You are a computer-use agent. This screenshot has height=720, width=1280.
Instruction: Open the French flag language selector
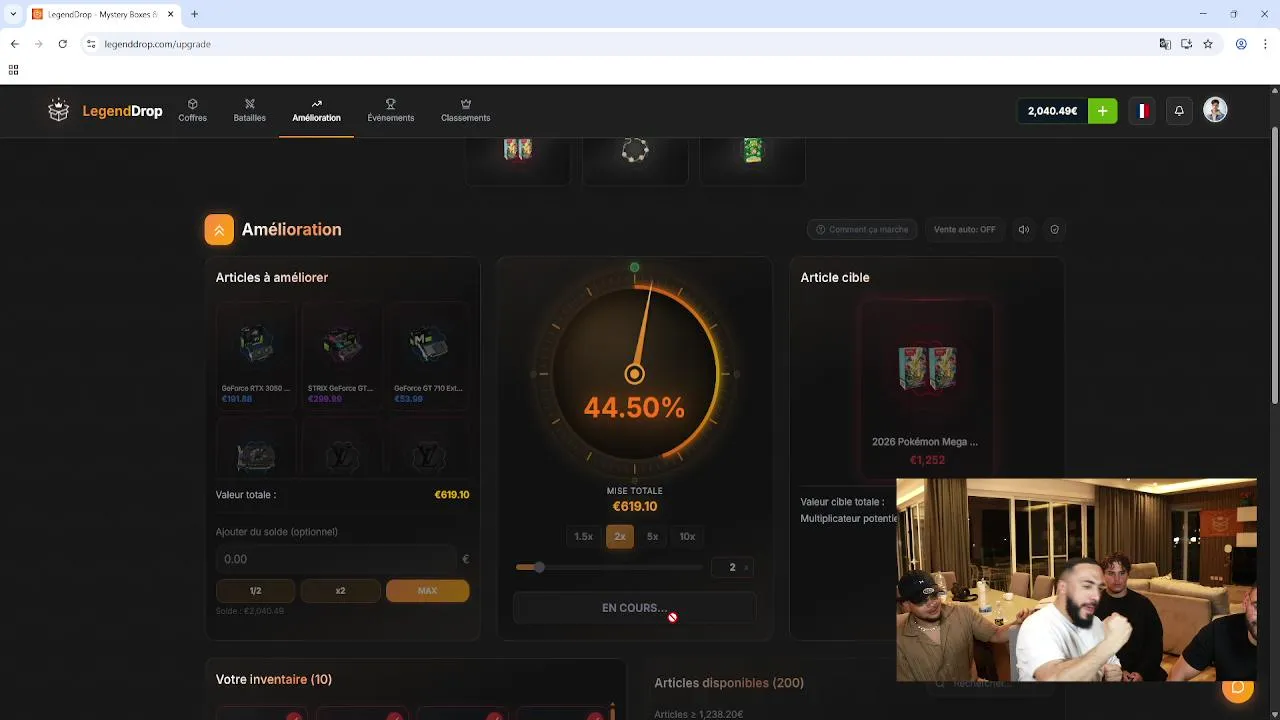[x=1142, y=111]
